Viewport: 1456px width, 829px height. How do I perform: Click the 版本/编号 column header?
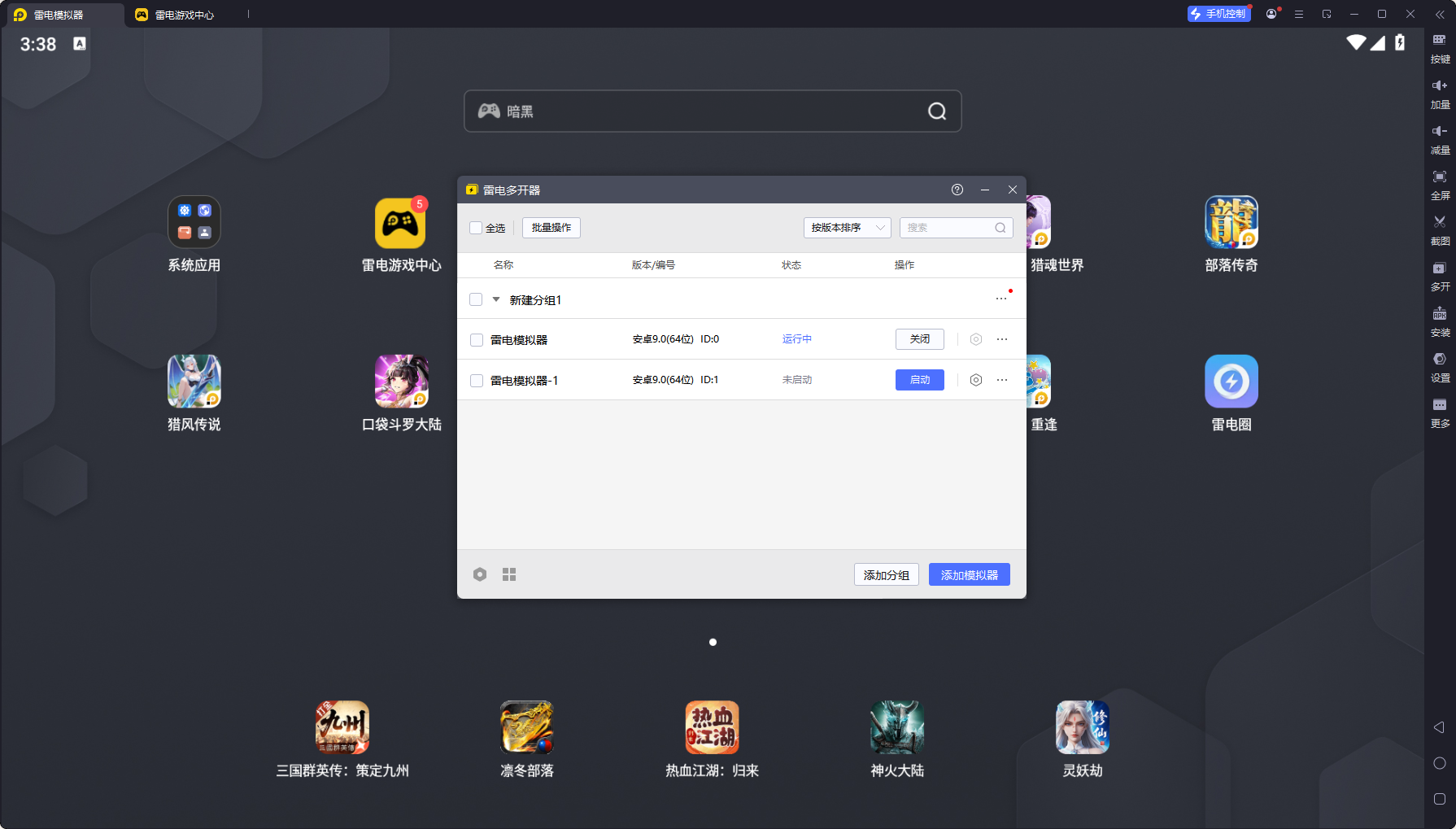tap(653, 265)
